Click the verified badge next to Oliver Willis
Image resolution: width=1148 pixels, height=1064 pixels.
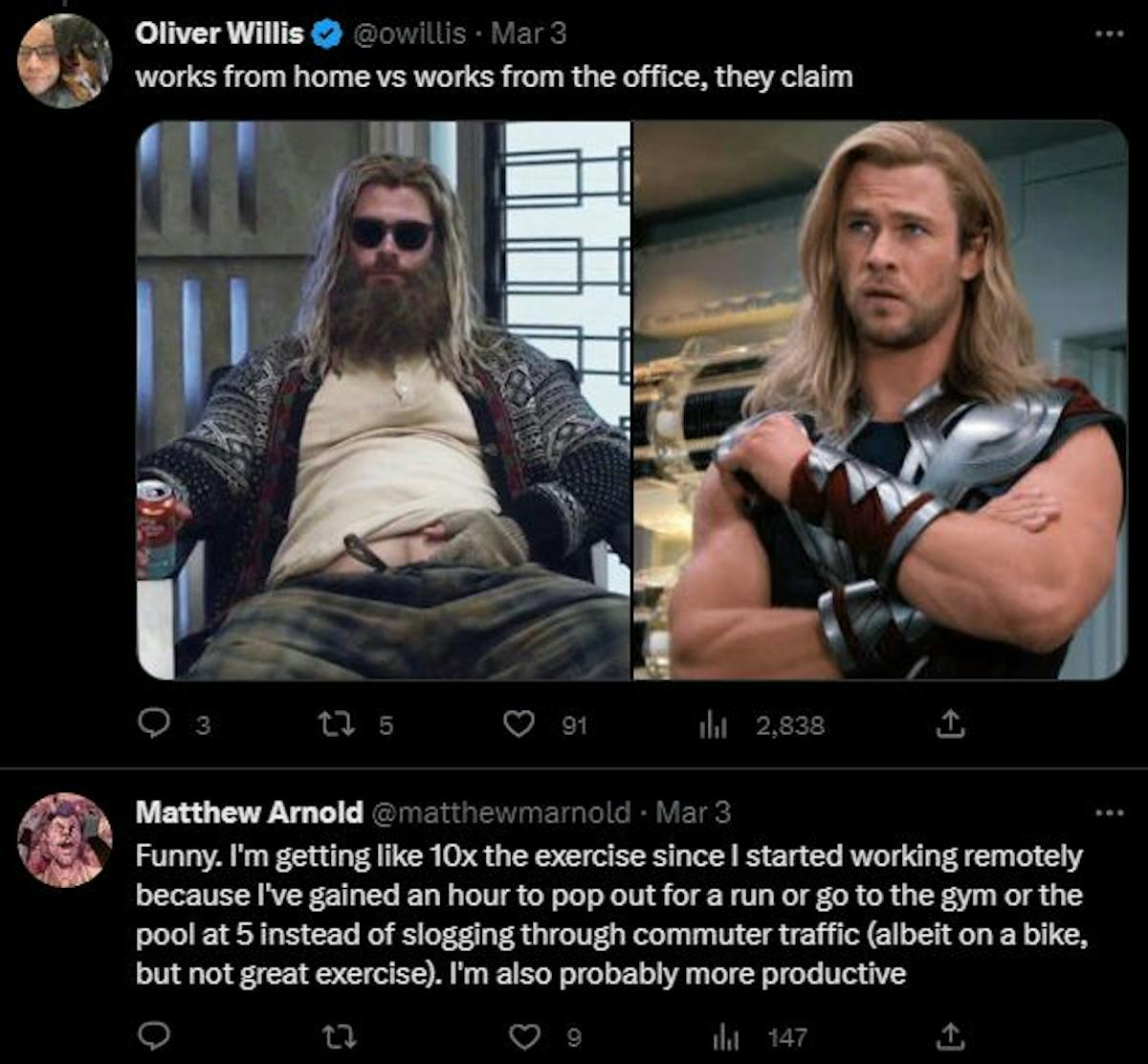click(329, 34)
